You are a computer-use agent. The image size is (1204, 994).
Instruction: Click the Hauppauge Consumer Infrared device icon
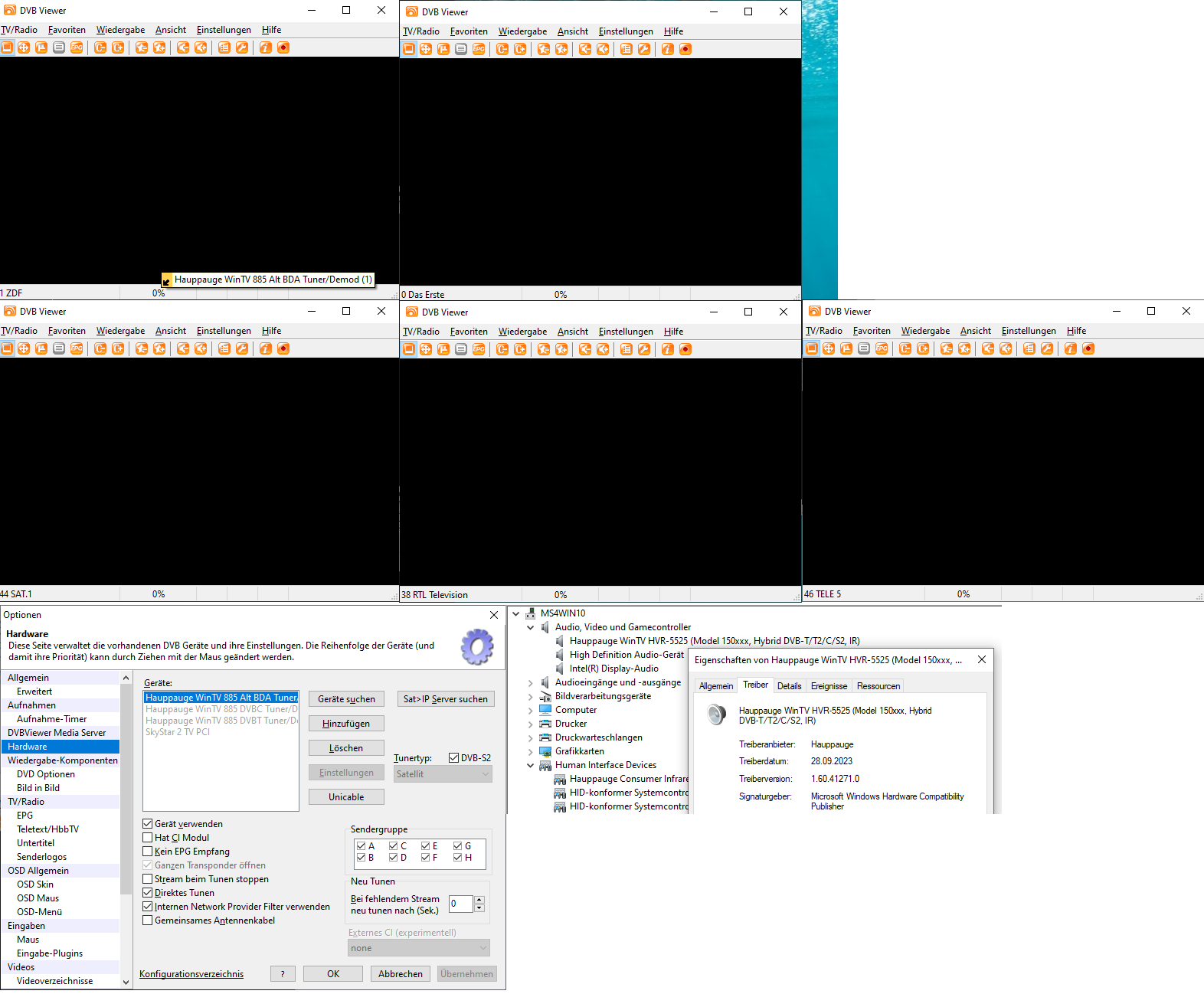coord(560,779)
